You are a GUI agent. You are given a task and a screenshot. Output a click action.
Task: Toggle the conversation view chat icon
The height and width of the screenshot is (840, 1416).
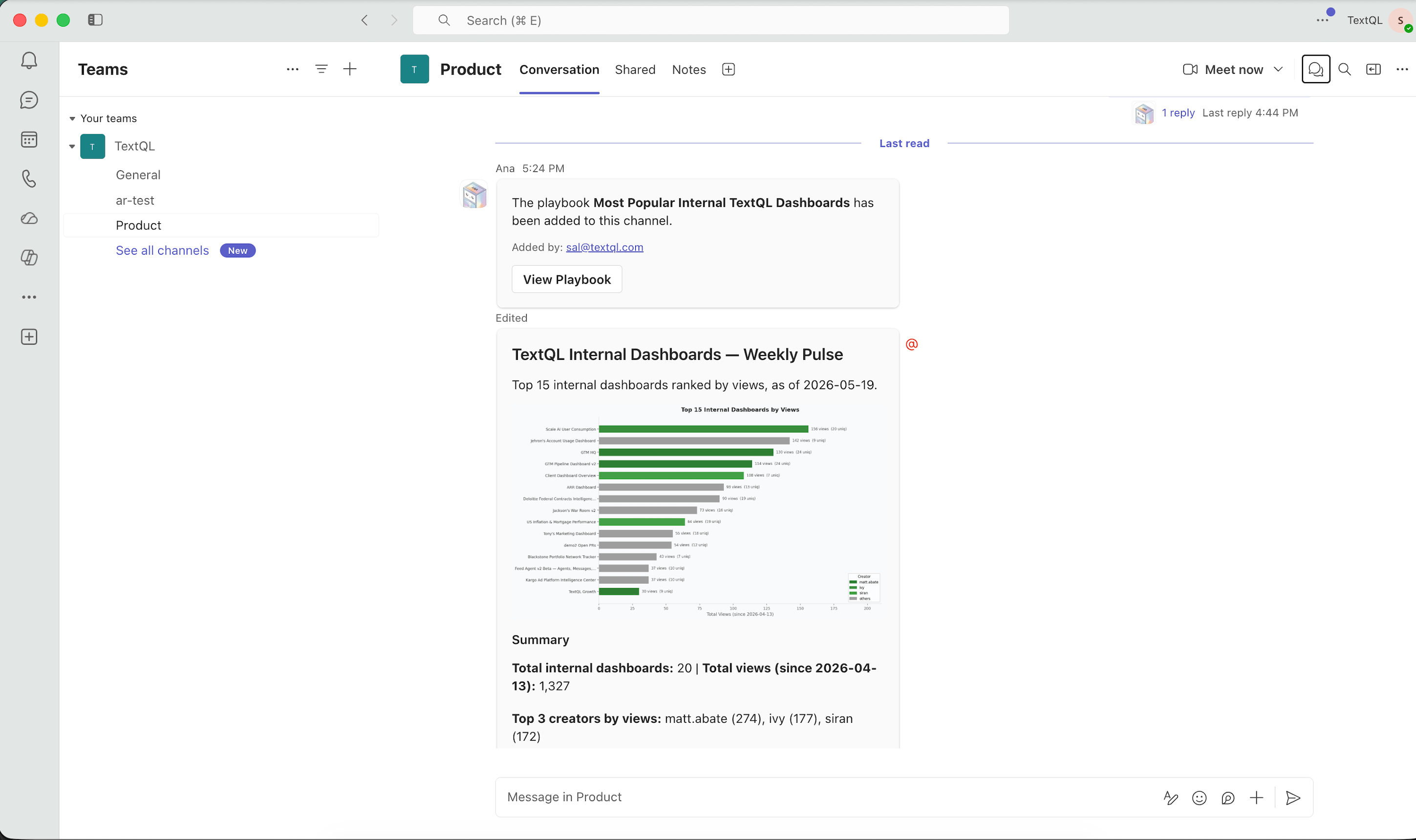click(x=1315, y=69)
